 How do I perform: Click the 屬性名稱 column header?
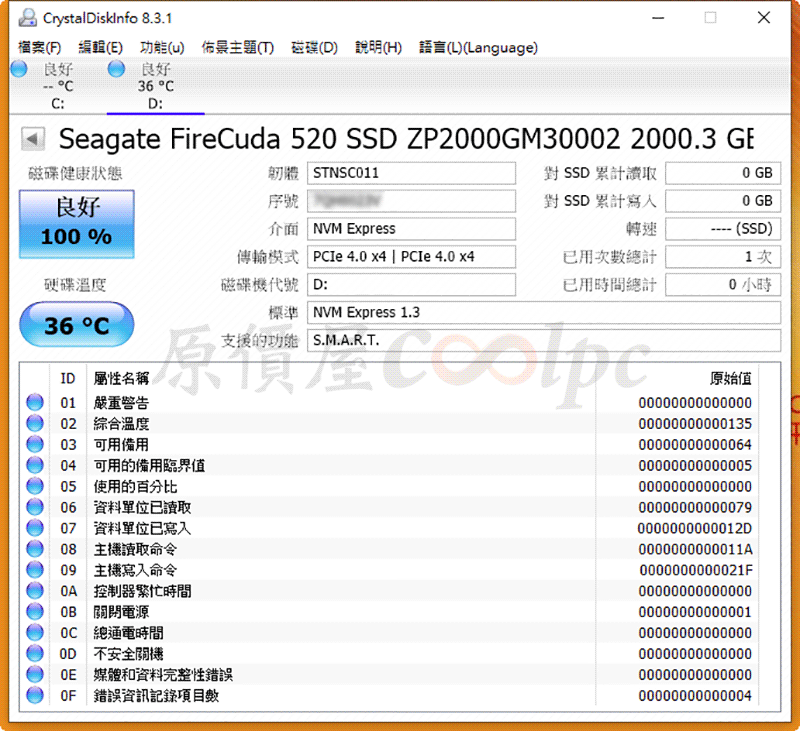[121, 378]
